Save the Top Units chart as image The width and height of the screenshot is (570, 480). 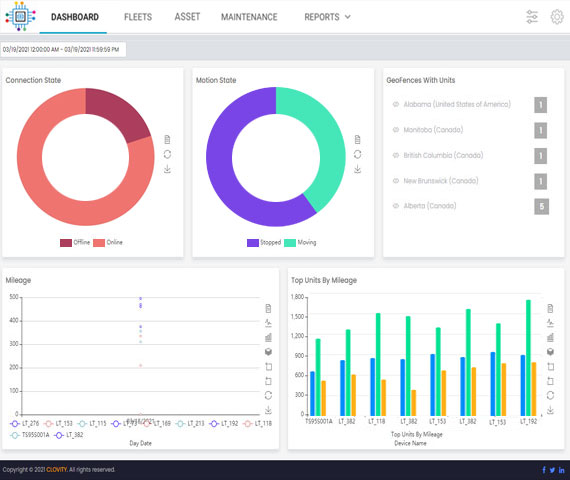tap(550, 410)
